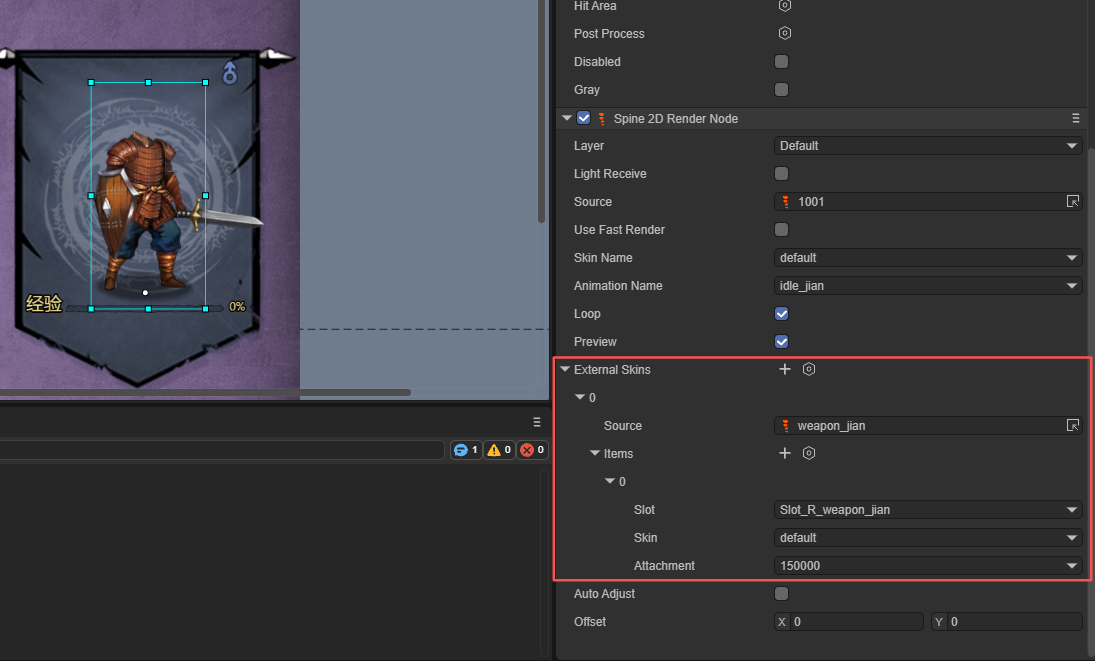Collapse the External Skins section
Screen dimensions: 1095x661
565,369
